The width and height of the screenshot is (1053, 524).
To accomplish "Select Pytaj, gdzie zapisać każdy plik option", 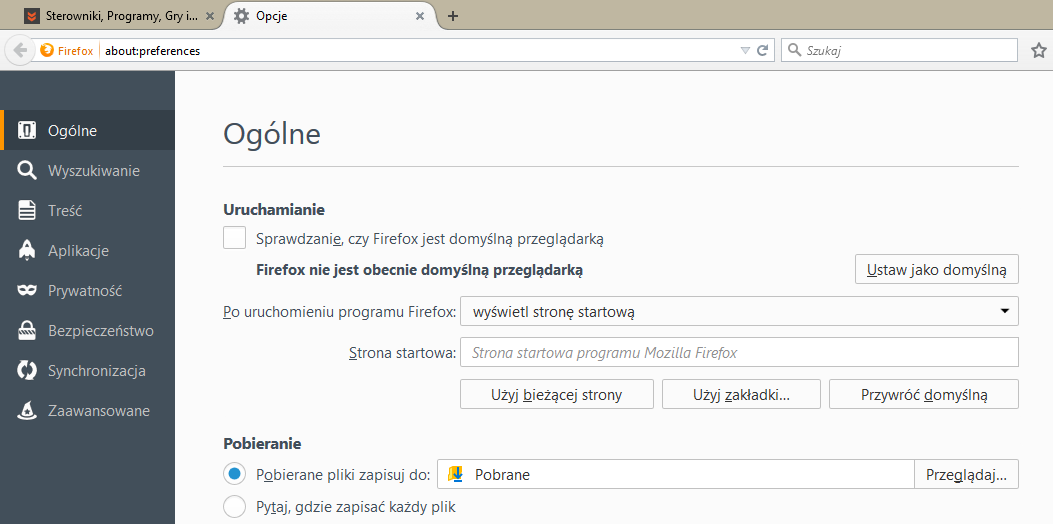I will (x=234, y=507).
